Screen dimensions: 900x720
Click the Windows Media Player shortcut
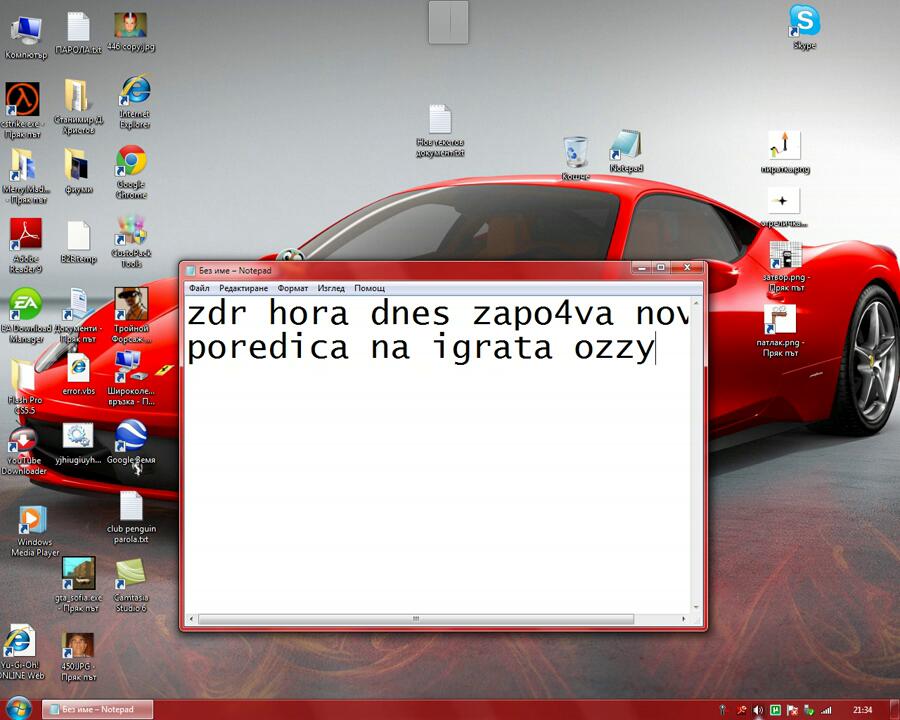32,522
